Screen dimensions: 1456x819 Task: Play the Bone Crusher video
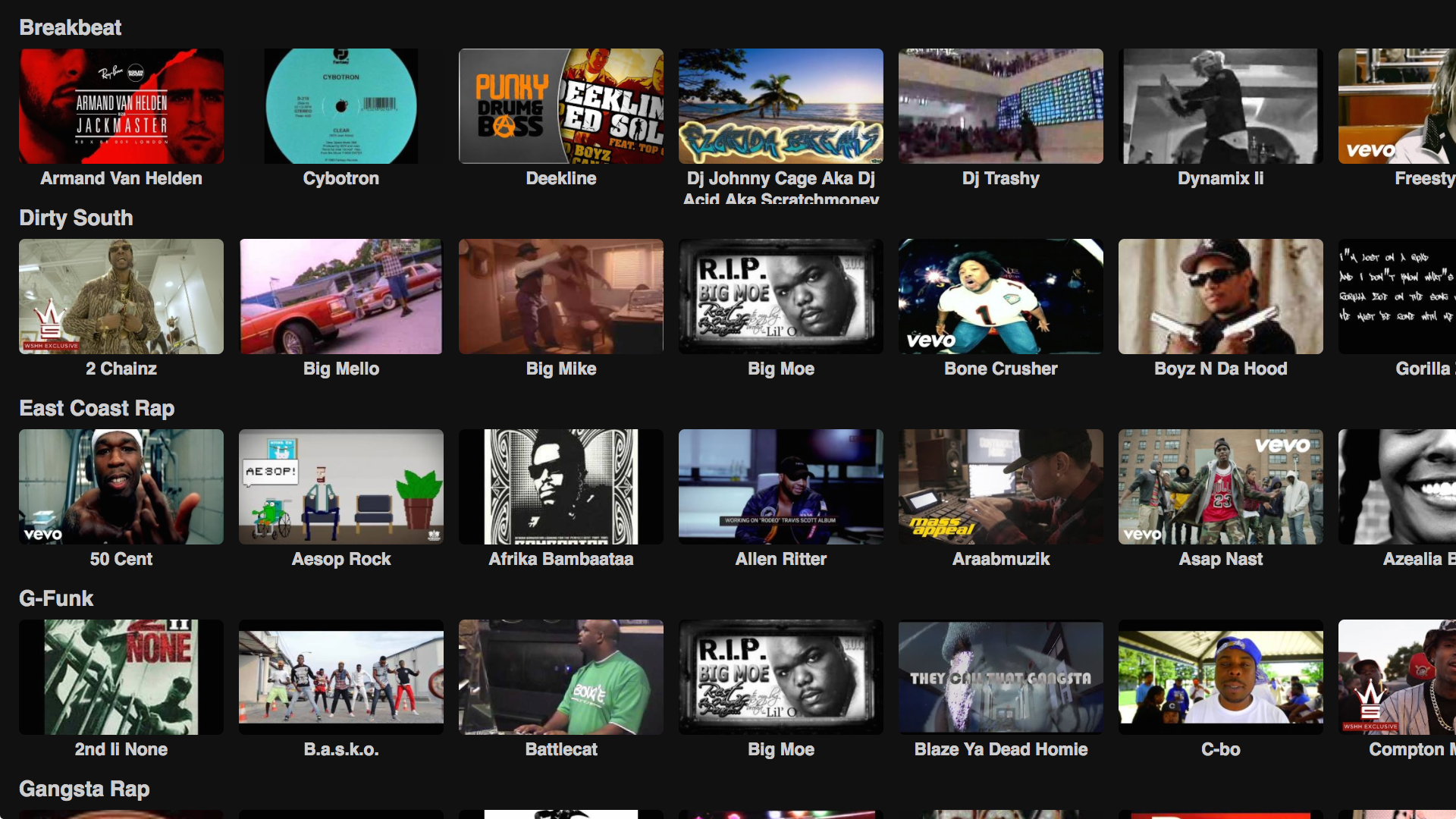click(1000, 297)
